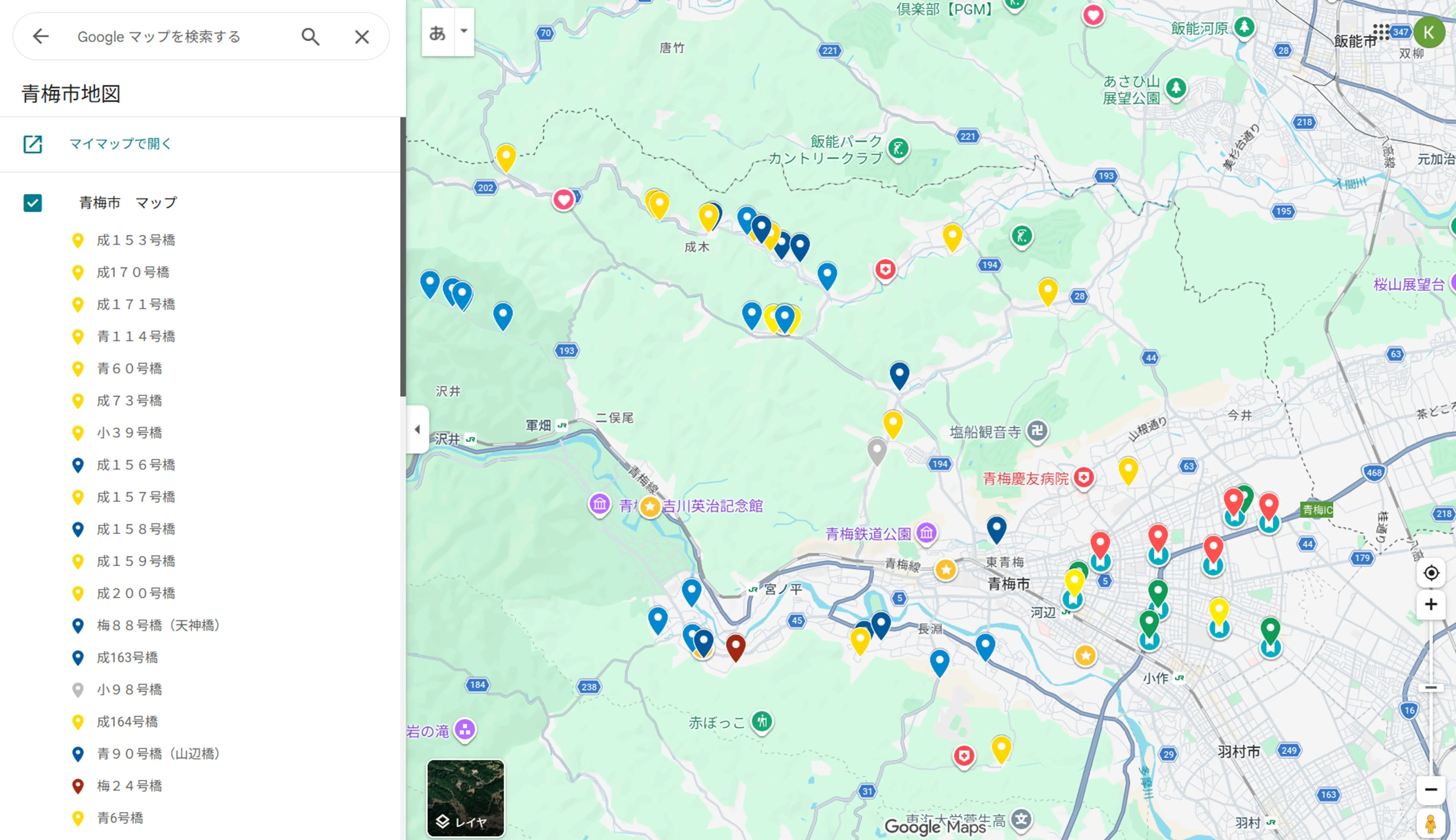Click the yellow pin icon beside 成１５３号橋

coord(78,240)
